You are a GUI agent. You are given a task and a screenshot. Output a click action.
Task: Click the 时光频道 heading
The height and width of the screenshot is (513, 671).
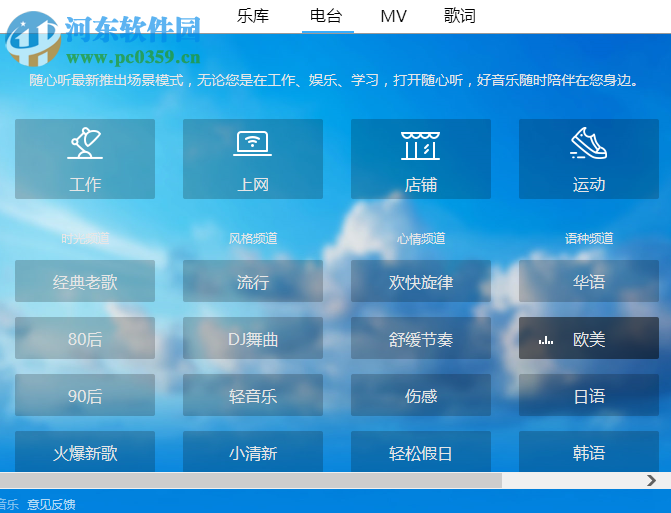[x=85, y=238]
